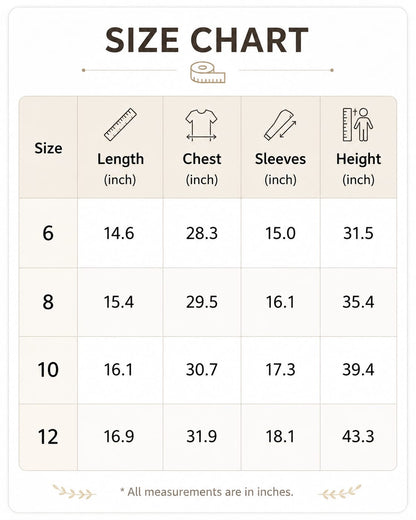Select the Sleeves (inch) header label
The image size is (416, 520).
280,169
